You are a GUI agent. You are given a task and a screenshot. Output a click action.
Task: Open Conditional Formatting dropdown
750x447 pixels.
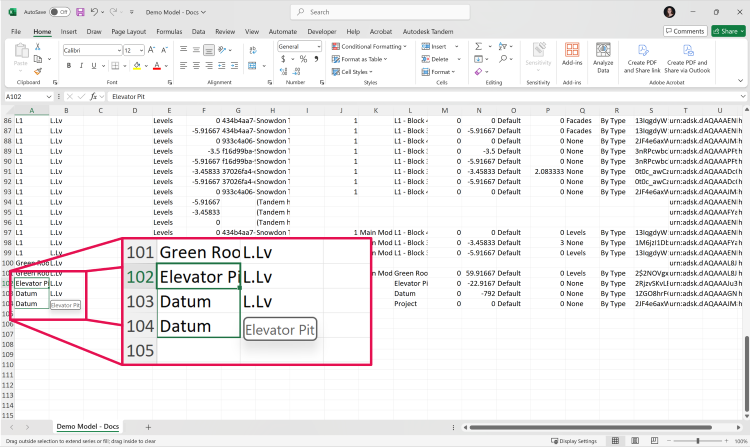click(x=369, y=46)
